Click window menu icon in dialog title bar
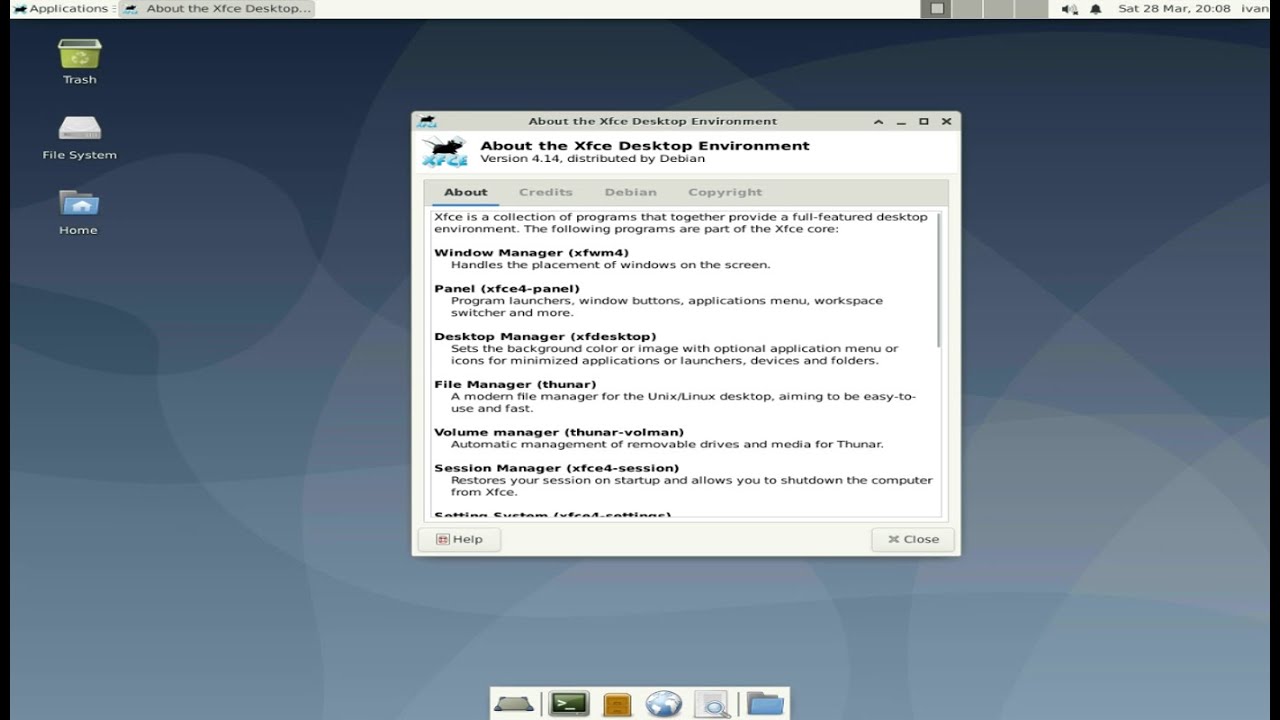The height and width of the screenshot is (720, 1280). point(427,121)
